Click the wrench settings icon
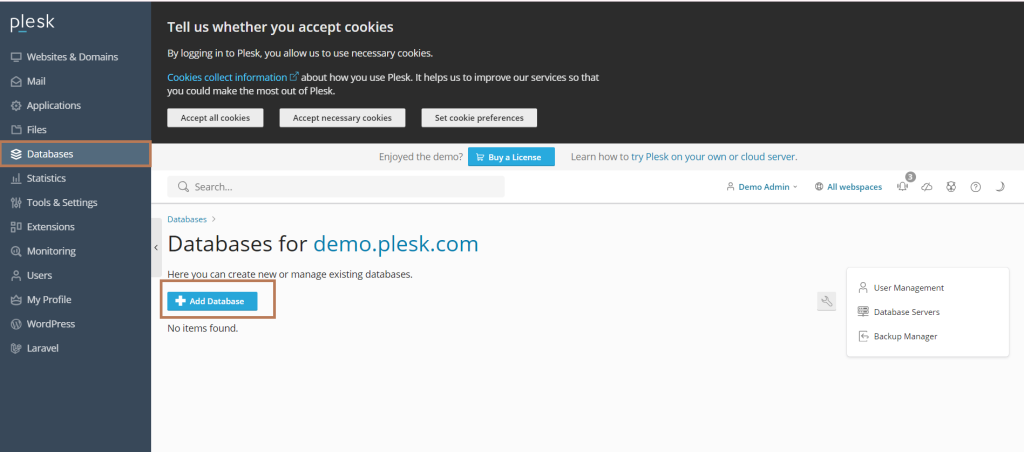This screenshot has width=1024, height=452. [x=826, y=301]
